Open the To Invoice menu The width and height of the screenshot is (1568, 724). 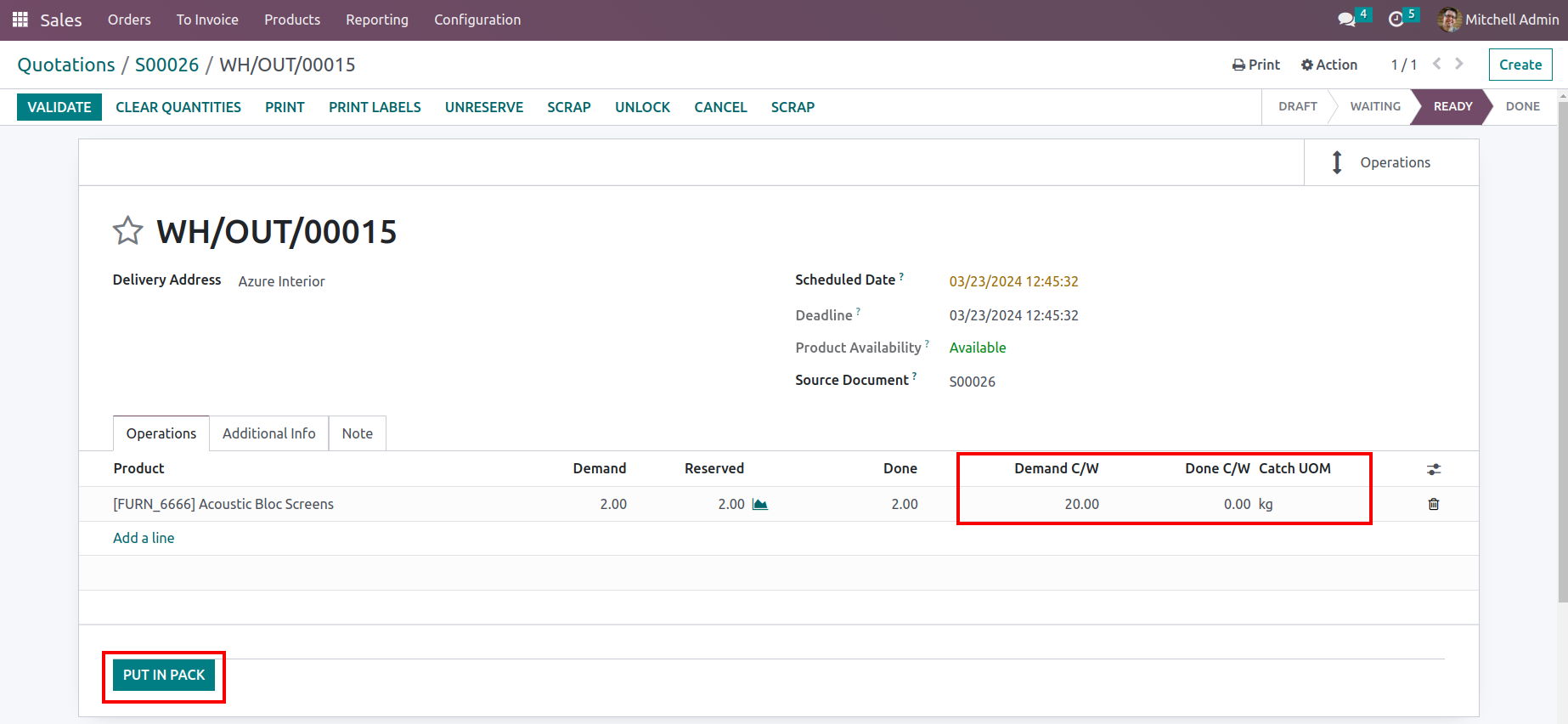tap(207, 20)
